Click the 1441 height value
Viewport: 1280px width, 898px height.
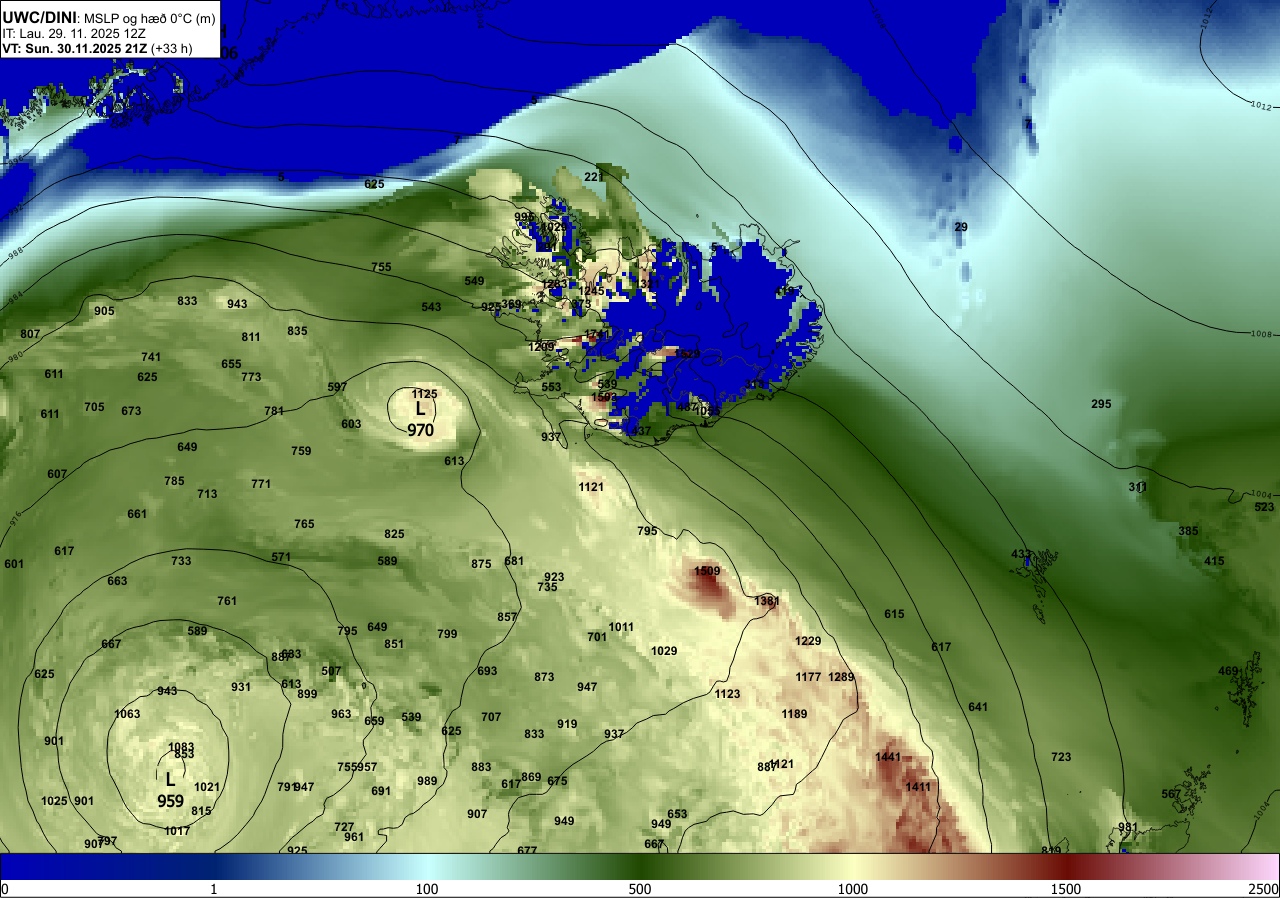(x=889, y=757)
